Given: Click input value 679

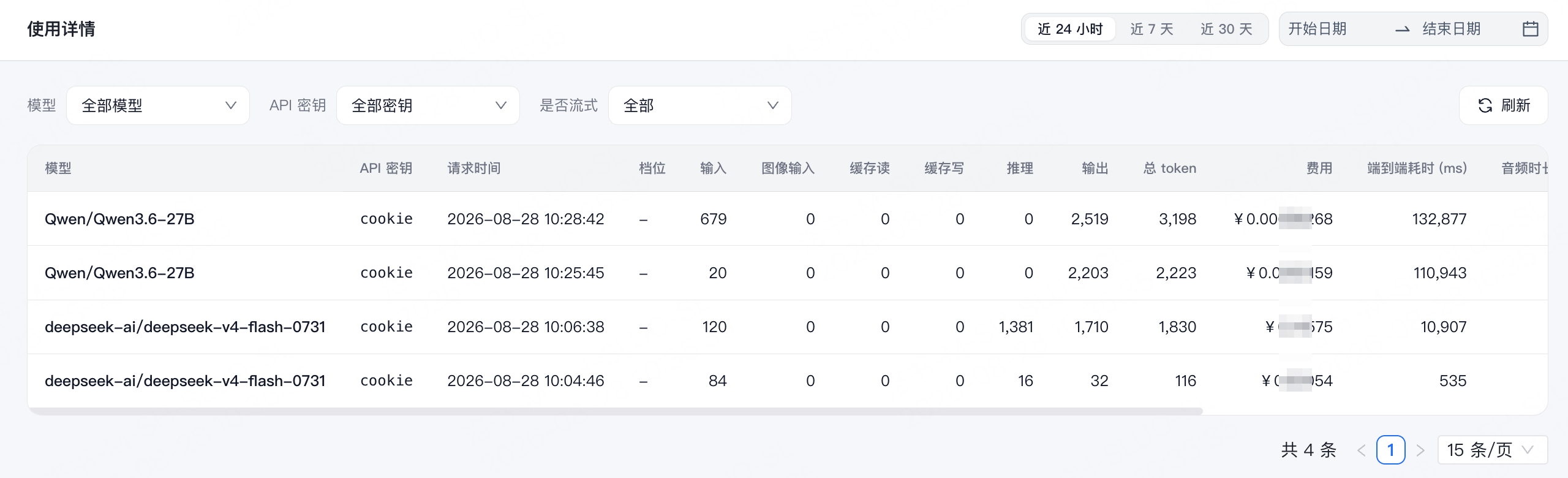Looking at the screenshot, I should coord(714,219).
